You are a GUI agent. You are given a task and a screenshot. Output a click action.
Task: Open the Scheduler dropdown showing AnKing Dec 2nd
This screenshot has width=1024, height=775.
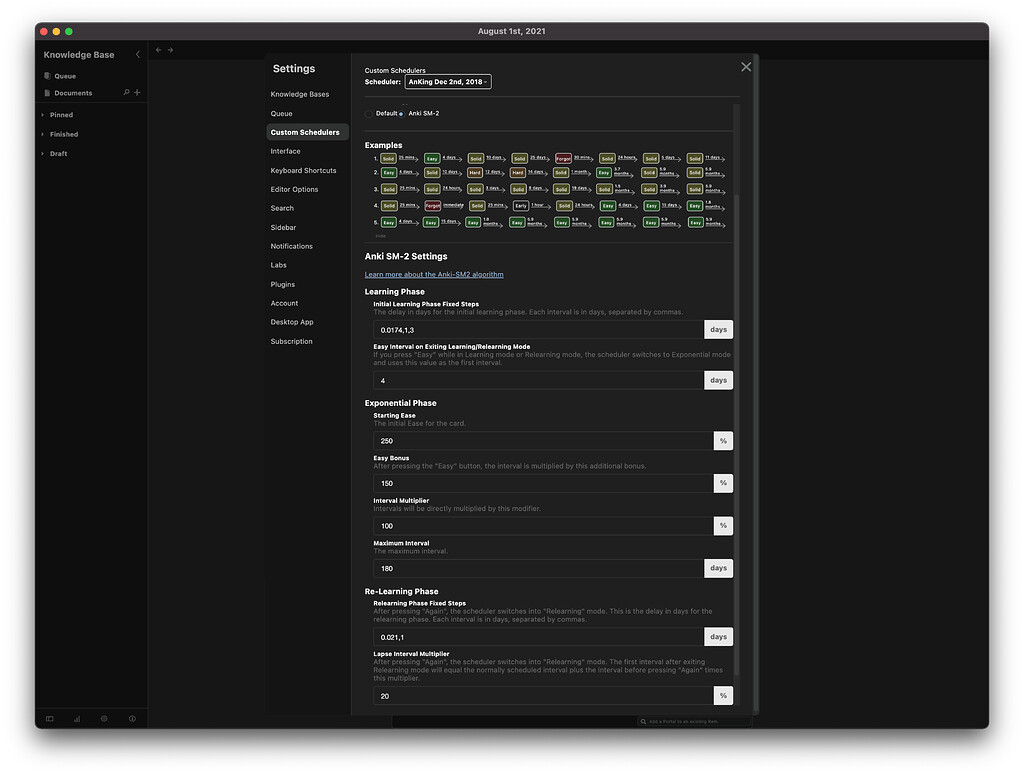[x=447, y=81]
